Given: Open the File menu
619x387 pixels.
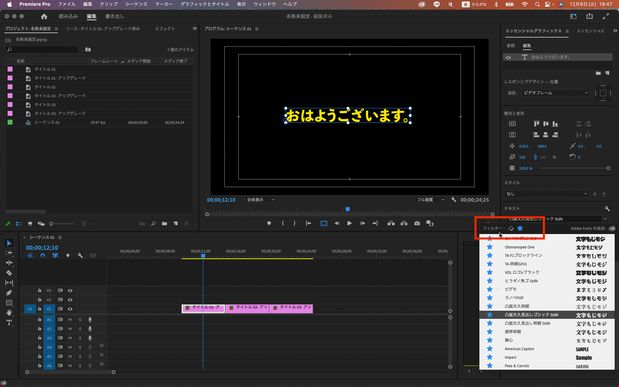Looking at the screenshot, I should (66, 4).
